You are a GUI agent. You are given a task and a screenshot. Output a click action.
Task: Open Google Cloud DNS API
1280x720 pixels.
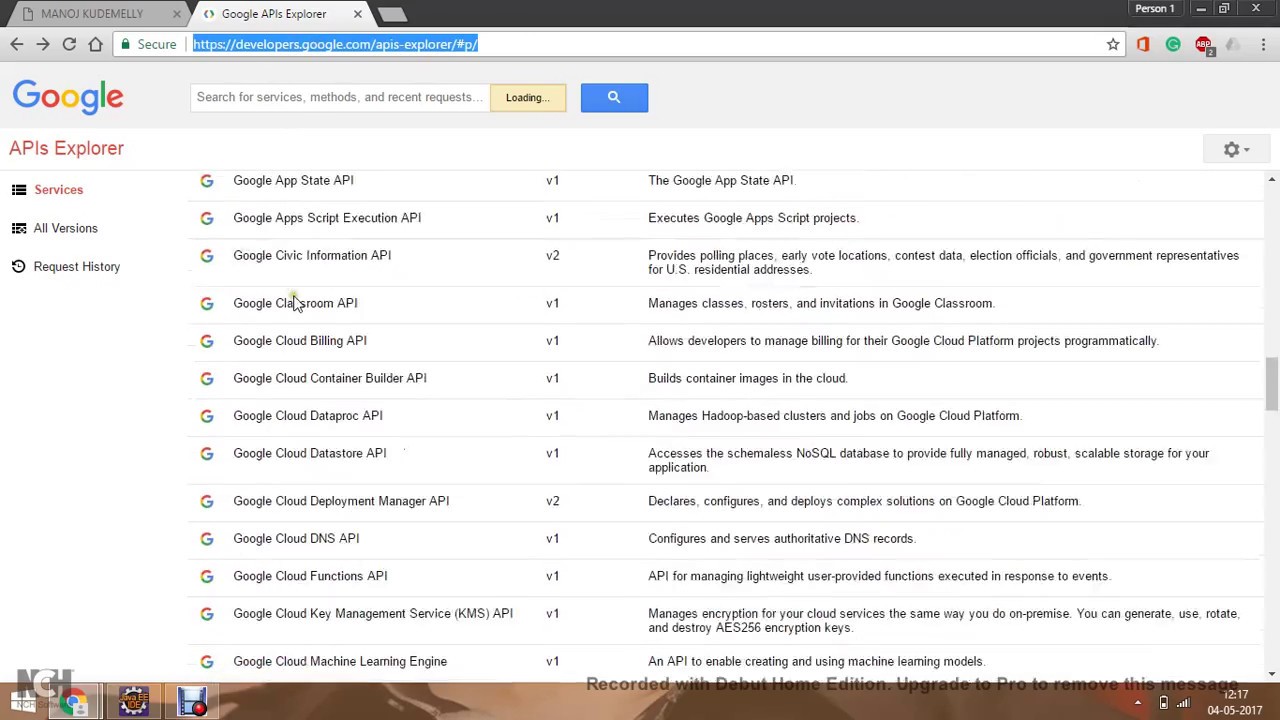296,538
